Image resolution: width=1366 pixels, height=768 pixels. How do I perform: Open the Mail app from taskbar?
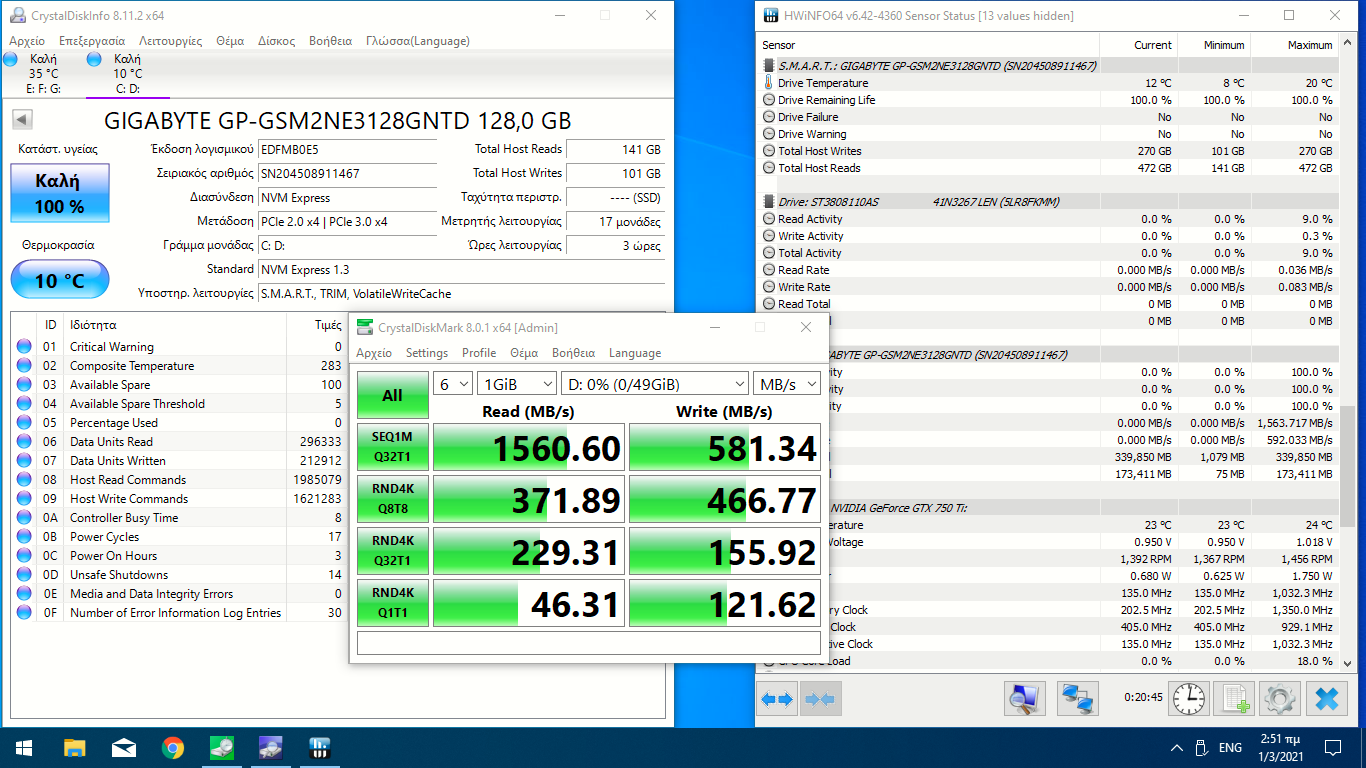(x=124, y=747)
